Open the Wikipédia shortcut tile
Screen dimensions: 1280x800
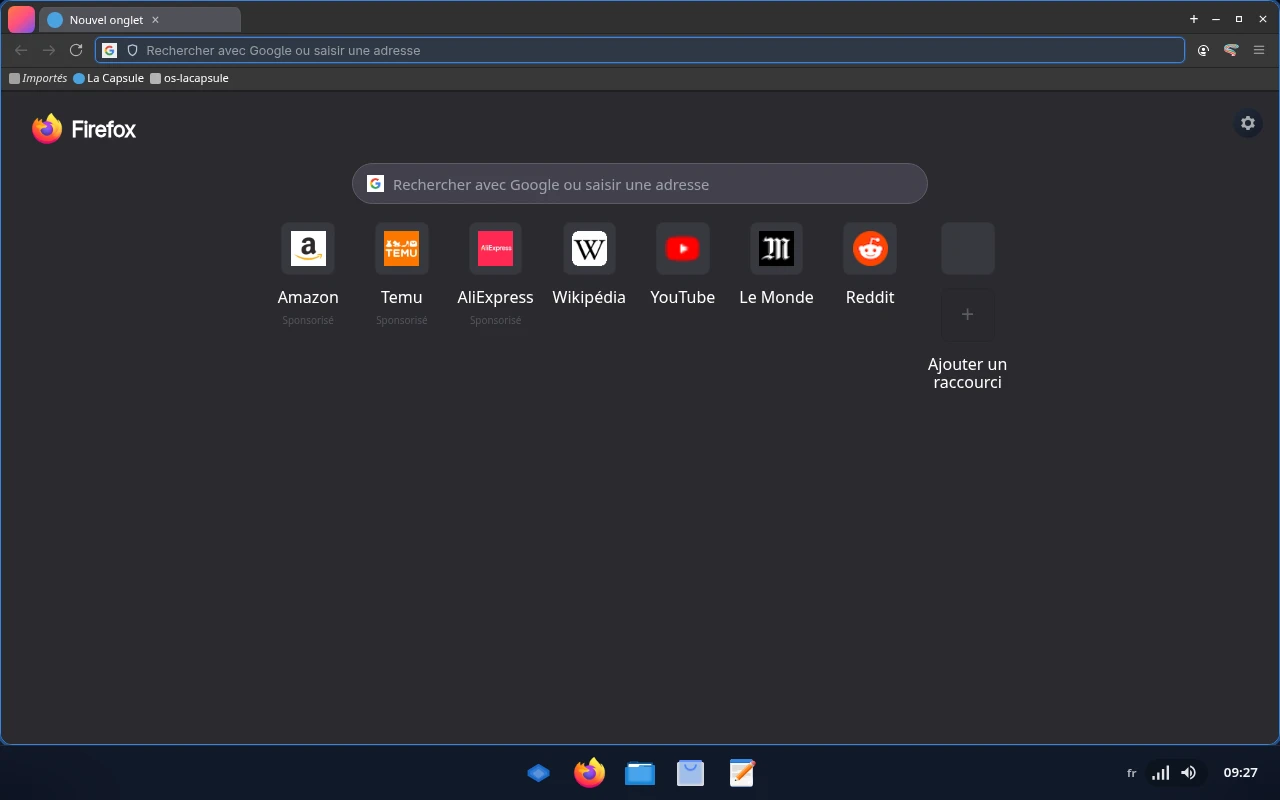(589, 249)
